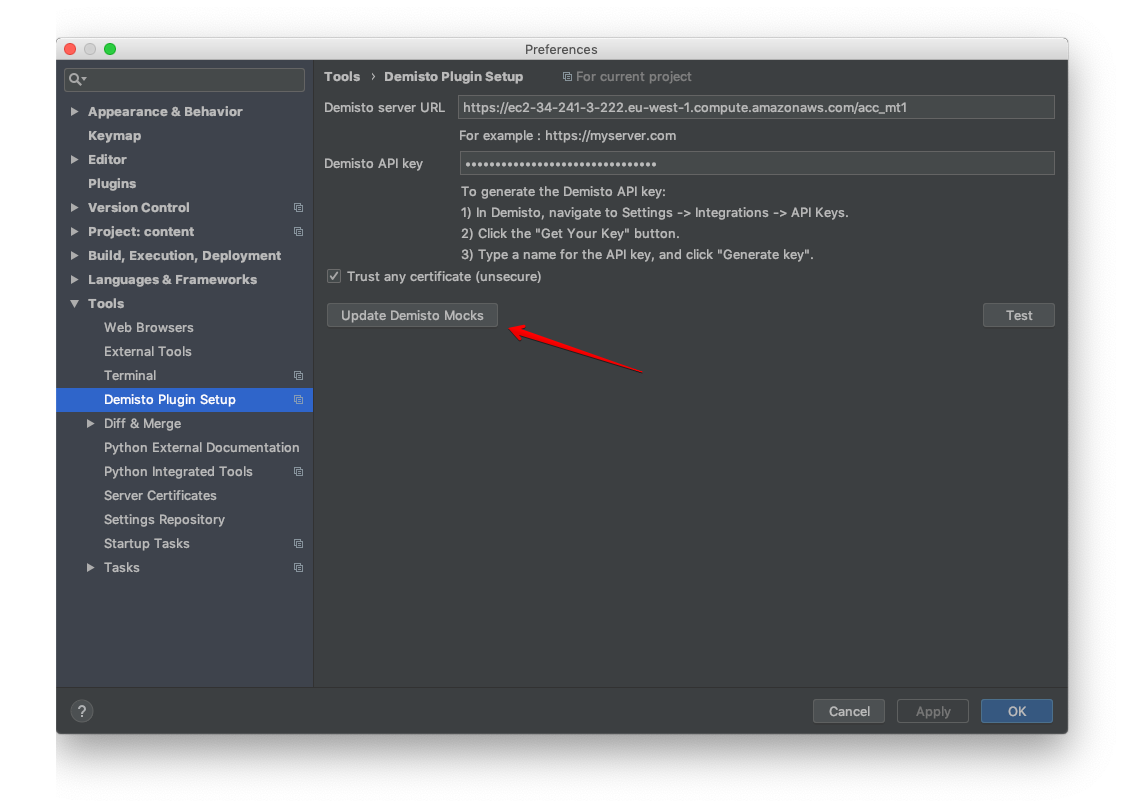Open Python Integrated Tools settings
Screen dimensions: 1124x808
pyautogui.click(x=178, y=472)
